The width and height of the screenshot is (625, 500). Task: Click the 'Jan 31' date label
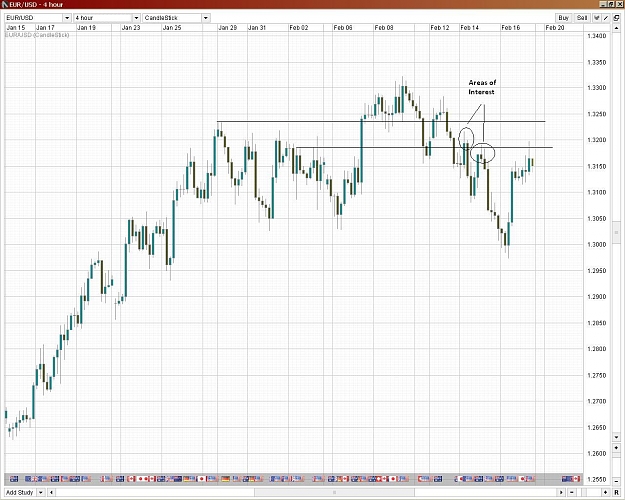(x=257, y=28)
